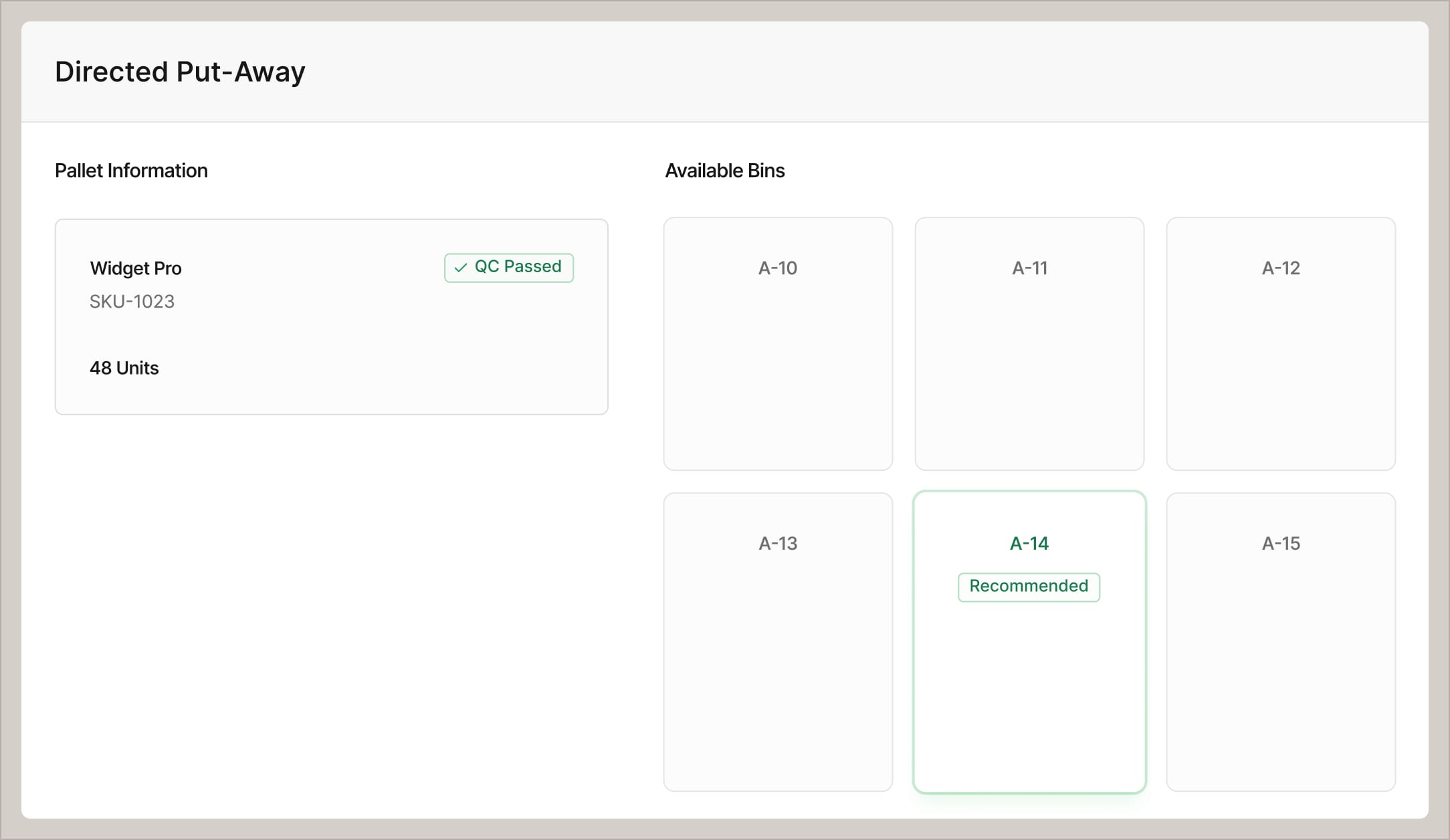Click the green border of bin A-14
Image resolution: width=1450 pixels, height=840 pixels.
click(x=914, y=639)
